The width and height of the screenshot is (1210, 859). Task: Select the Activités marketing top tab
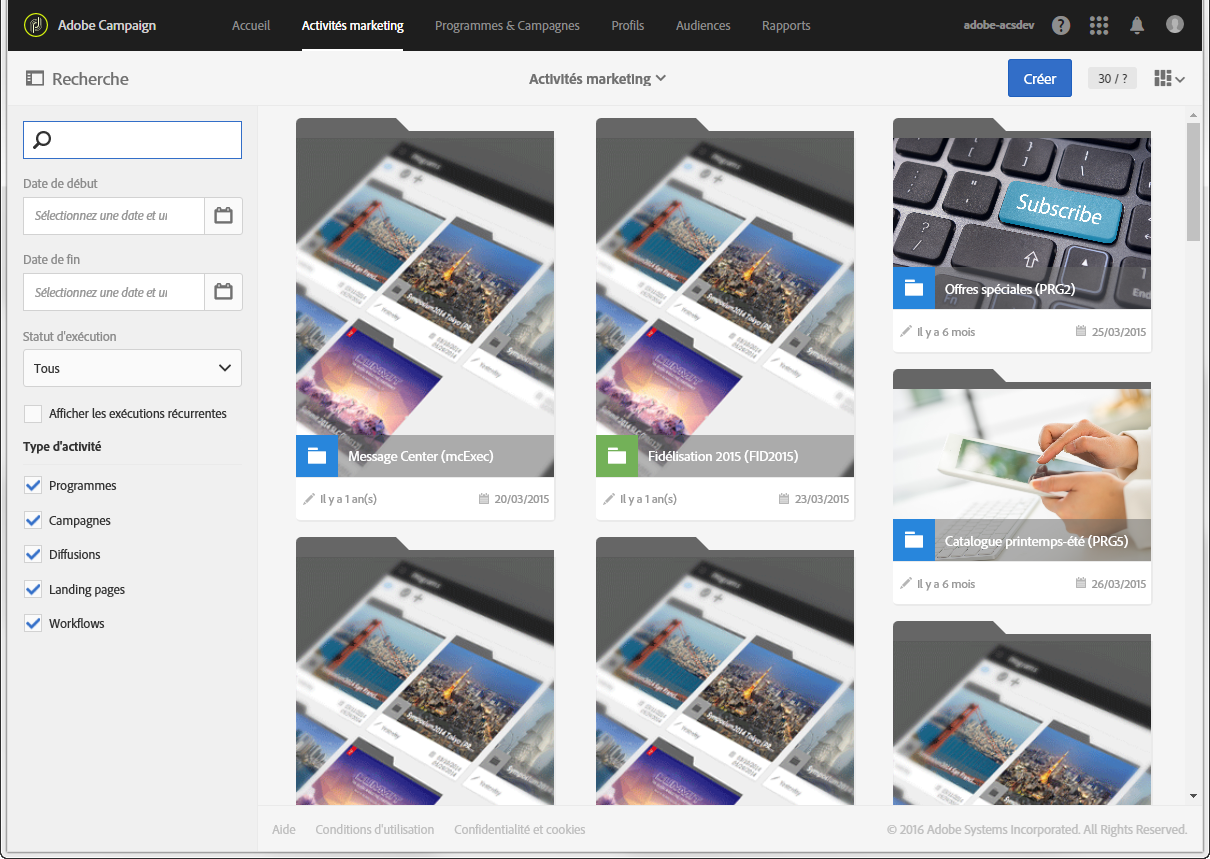(x=353, y=26)
